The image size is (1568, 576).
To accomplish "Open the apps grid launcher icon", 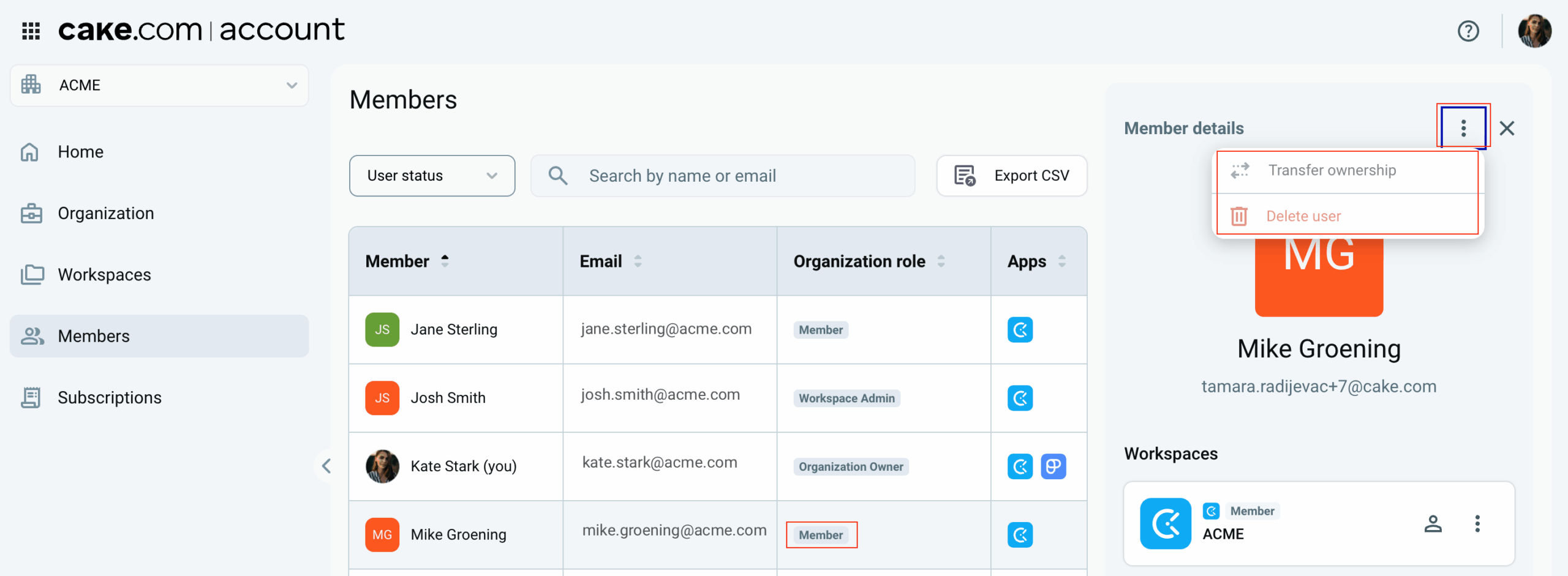I will point(31,30).
